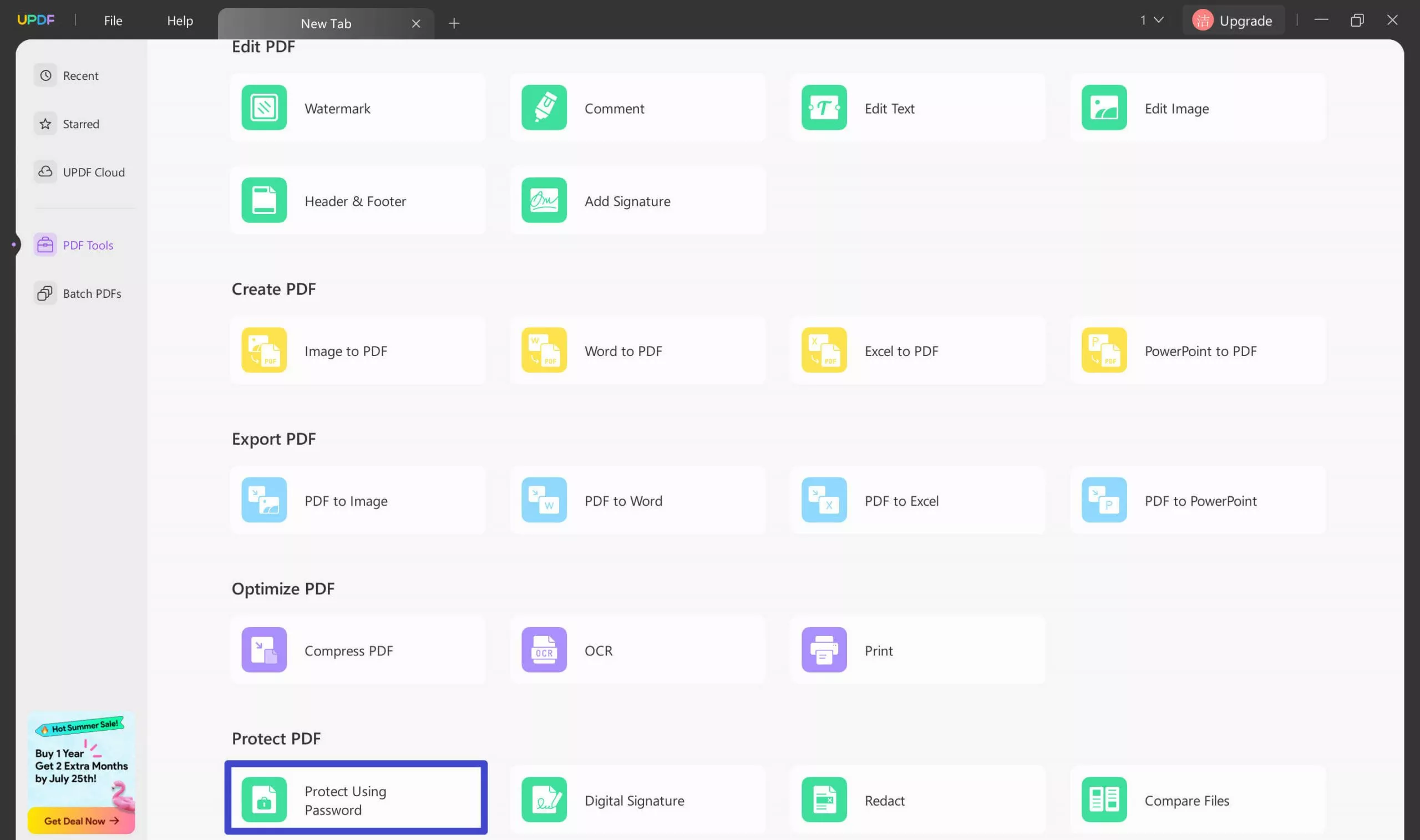The width and height of the screenshot is (1420, 840).
Task: Click the Redact tool icon
Action: tap(824, 801)
